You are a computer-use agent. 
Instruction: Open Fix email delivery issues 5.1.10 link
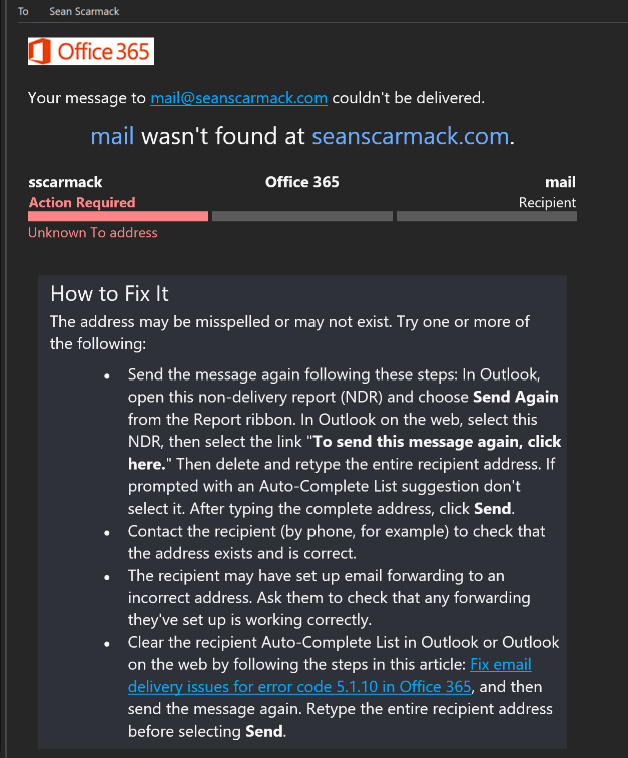click(329, 676)
